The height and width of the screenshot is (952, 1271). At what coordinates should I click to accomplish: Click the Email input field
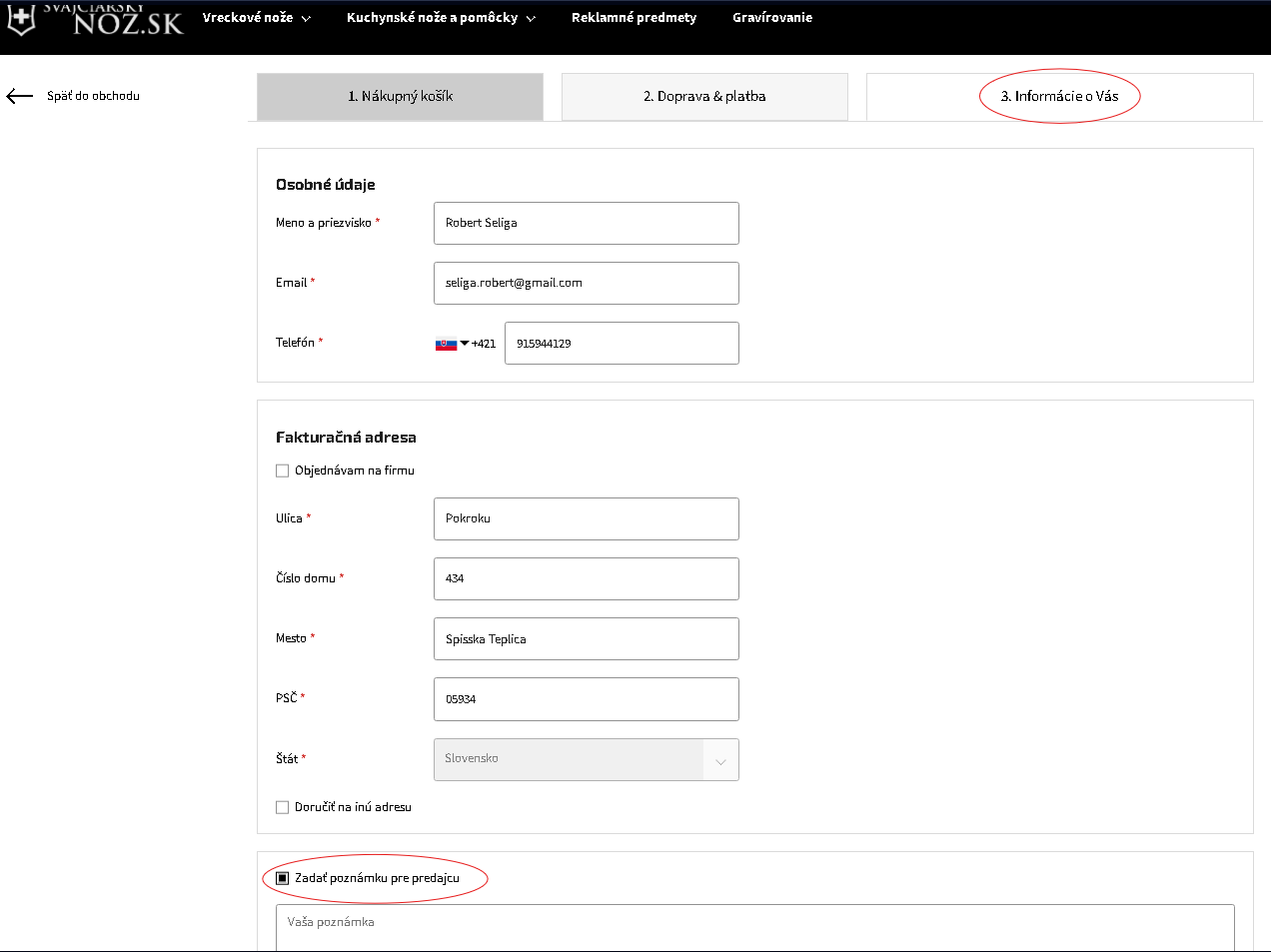(587, 283)
